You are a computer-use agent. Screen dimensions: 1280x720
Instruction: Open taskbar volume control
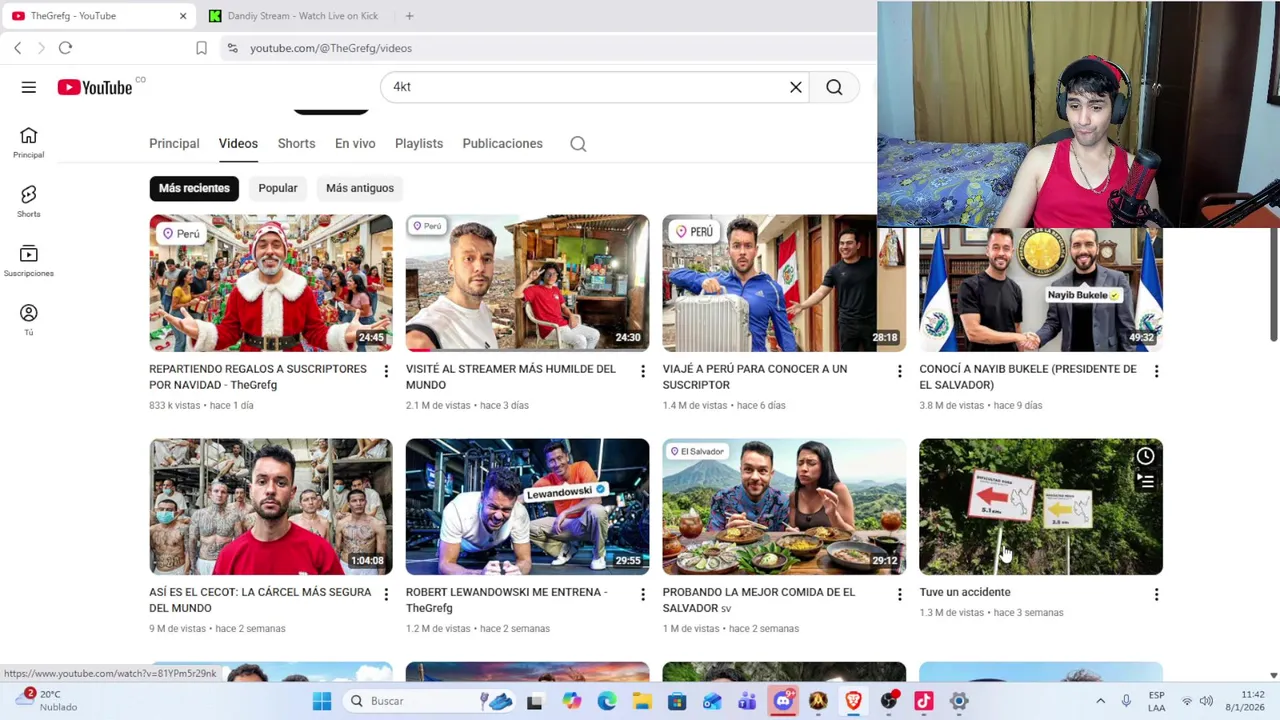point(1206,701)
